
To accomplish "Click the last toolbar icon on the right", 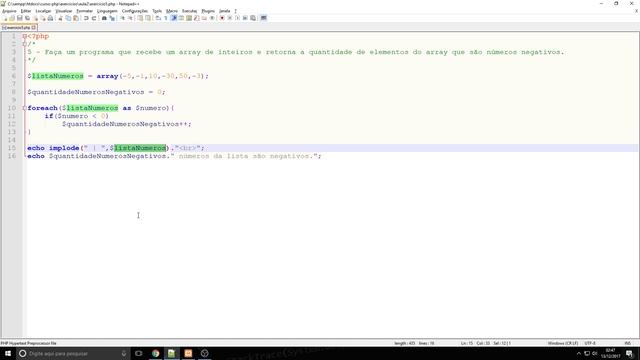I will tap(263, 18).
